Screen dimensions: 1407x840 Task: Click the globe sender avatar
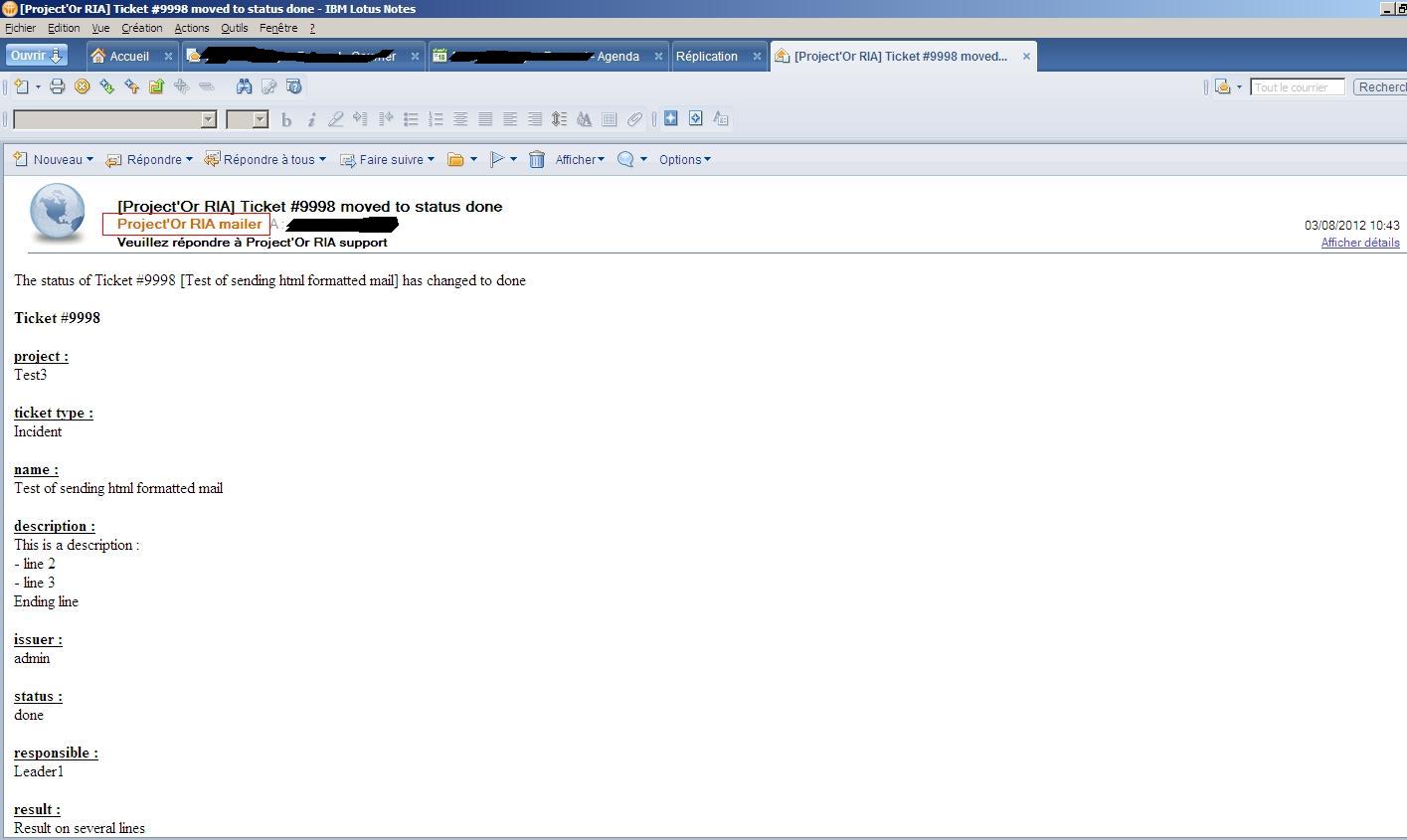click(58, 213)
